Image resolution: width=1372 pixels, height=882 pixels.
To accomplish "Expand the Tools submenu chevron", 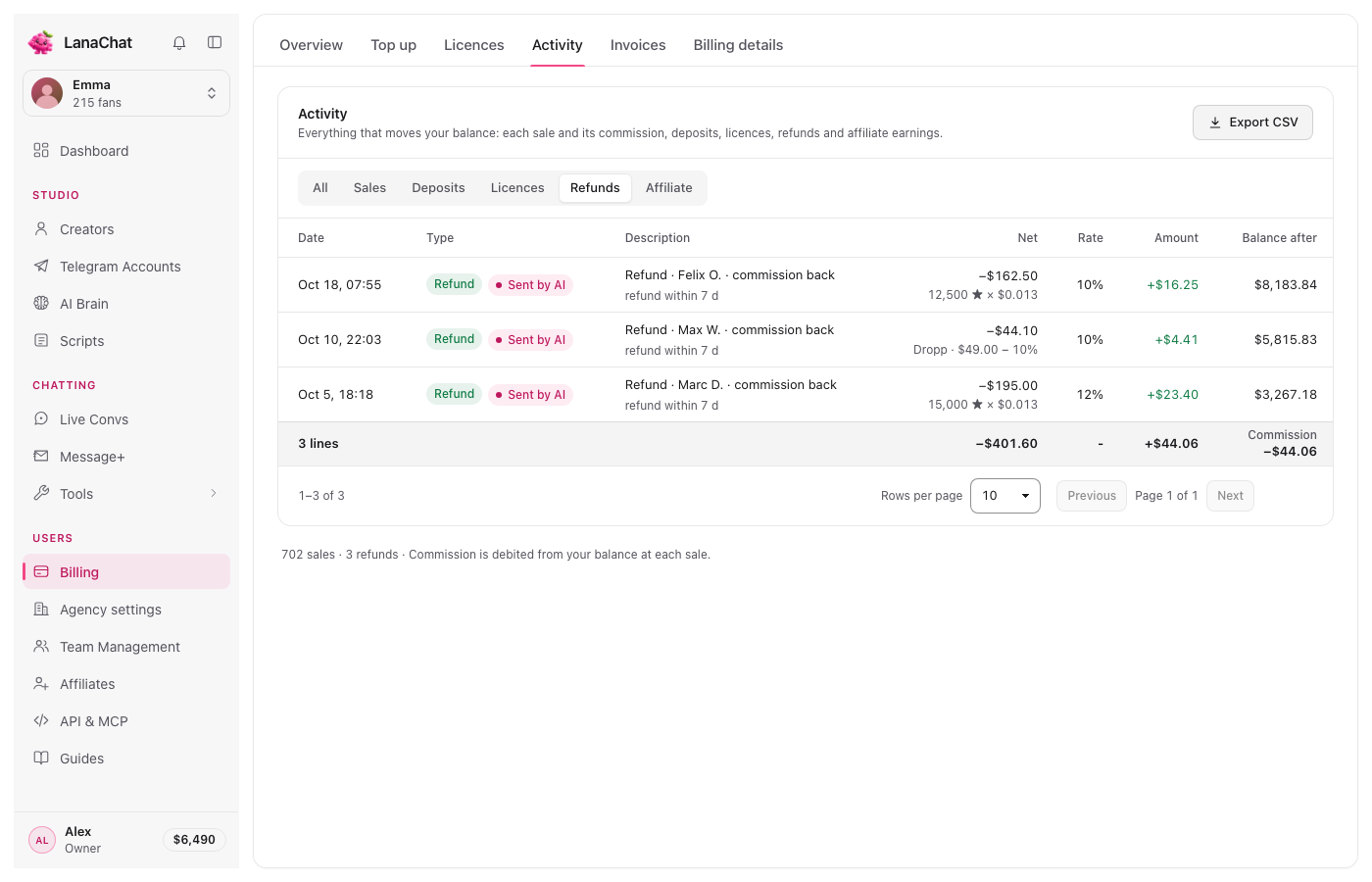I will [x=214, y=493].
